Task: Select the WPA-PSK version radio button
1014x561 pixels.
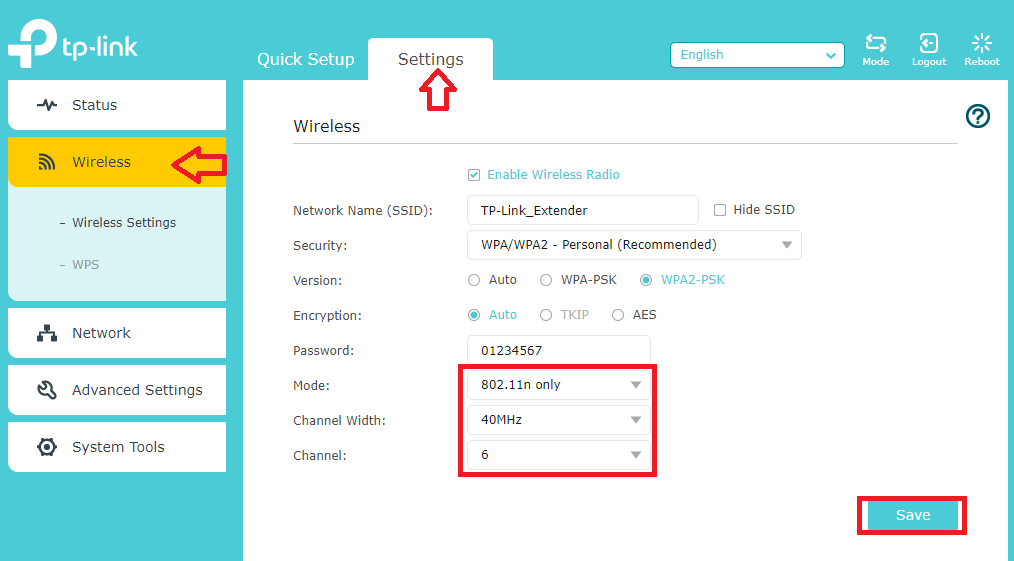Action: (546, 280)
